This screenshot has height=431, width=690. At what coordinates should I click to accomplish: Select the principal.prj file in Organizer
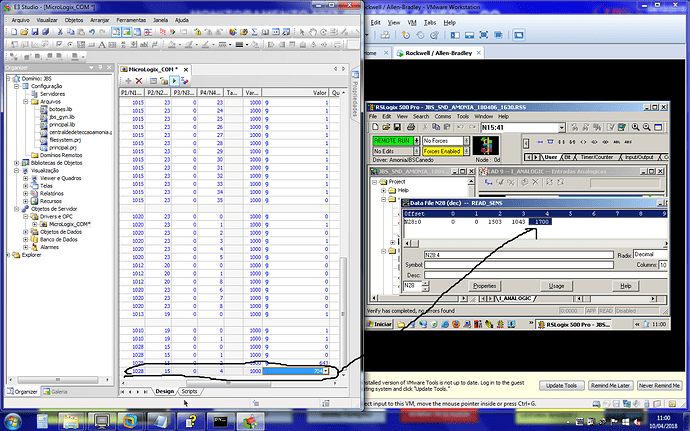click(62, 147)
